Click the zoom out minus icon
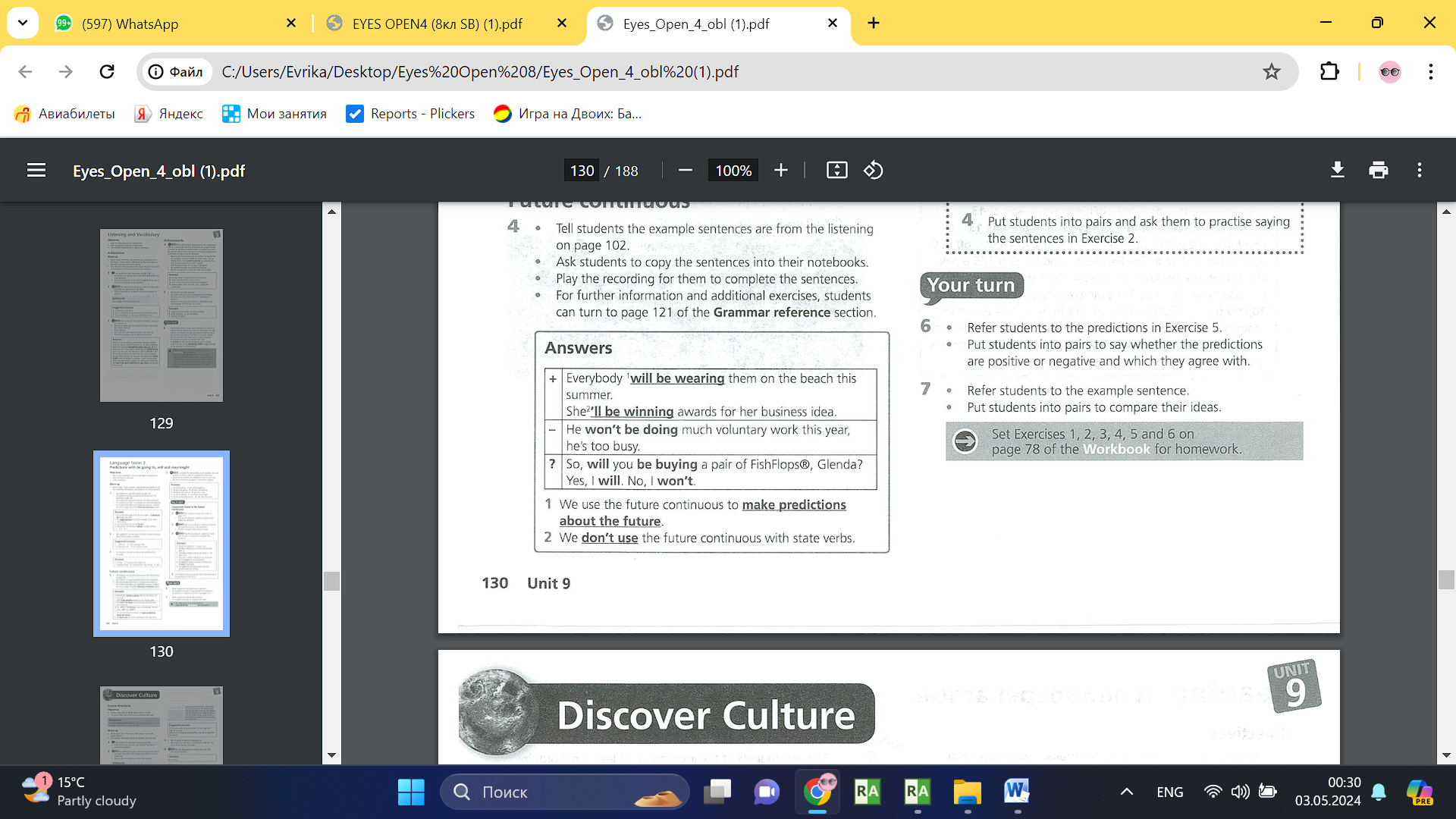Screen dimensions: 1456x819 pos(685,171)
